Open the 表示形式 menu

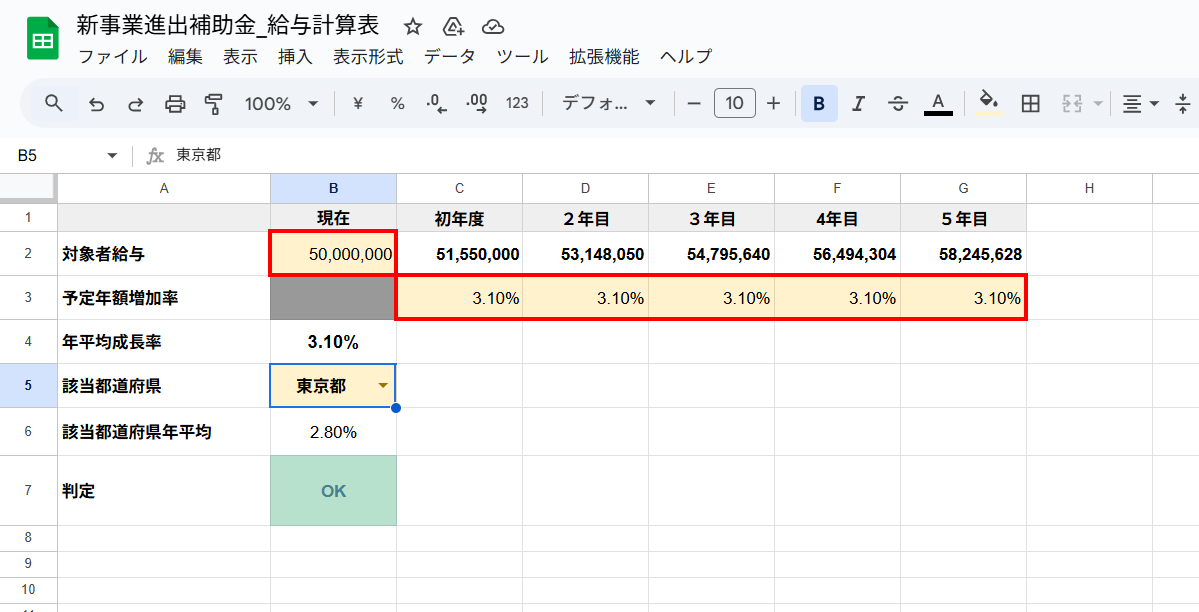[368, 57]
